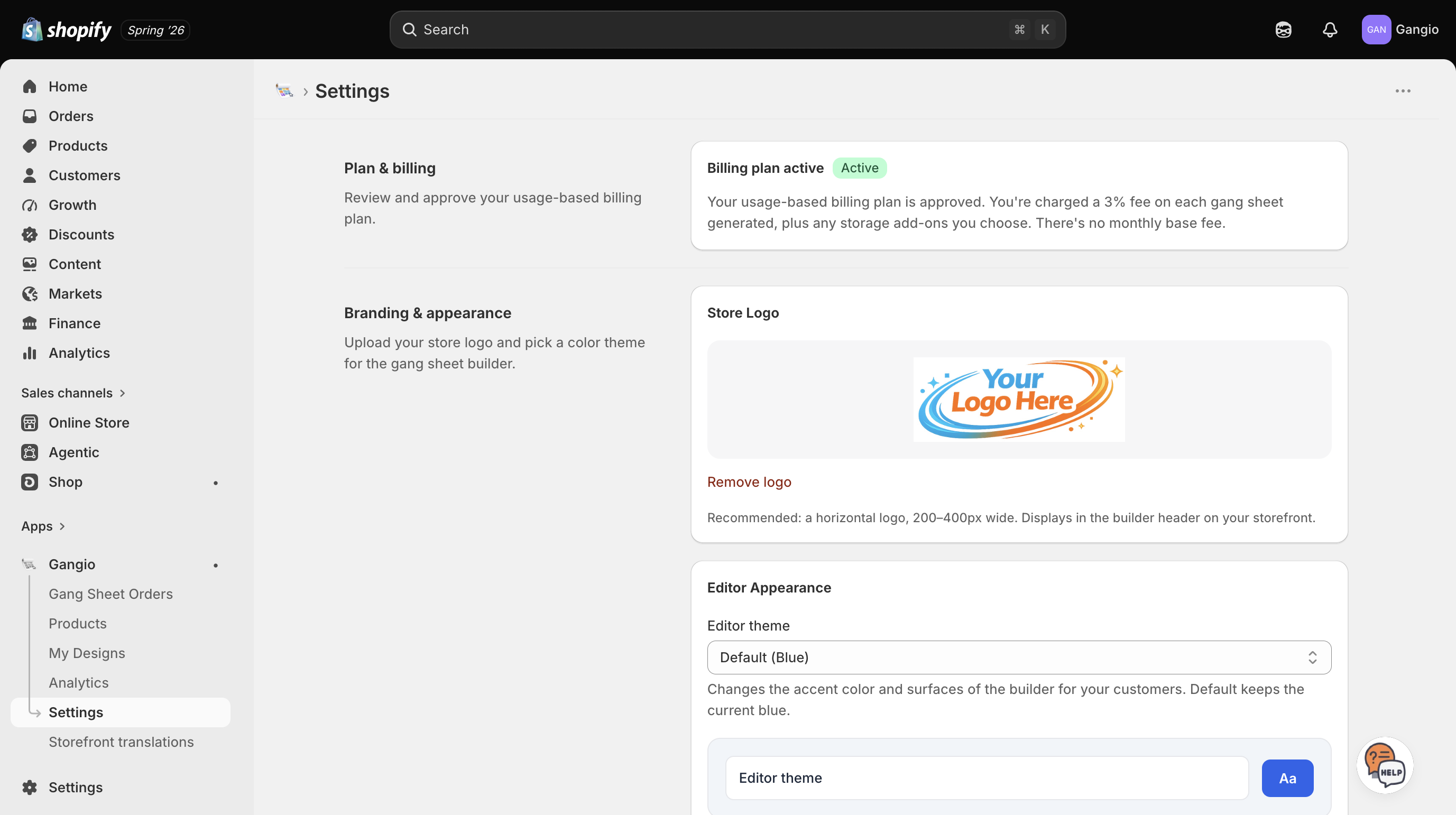Click the Online Store storefront icon
Viewport: 1456px width, 815px height.
coord(30,423)
